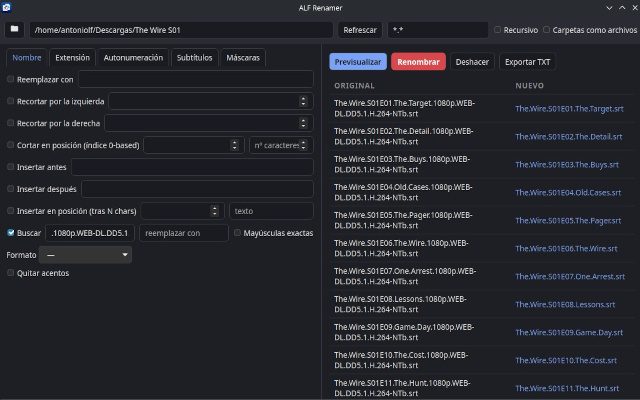
Task: Select original file S01E09.Game.Day row
Action: click(404, 332)
